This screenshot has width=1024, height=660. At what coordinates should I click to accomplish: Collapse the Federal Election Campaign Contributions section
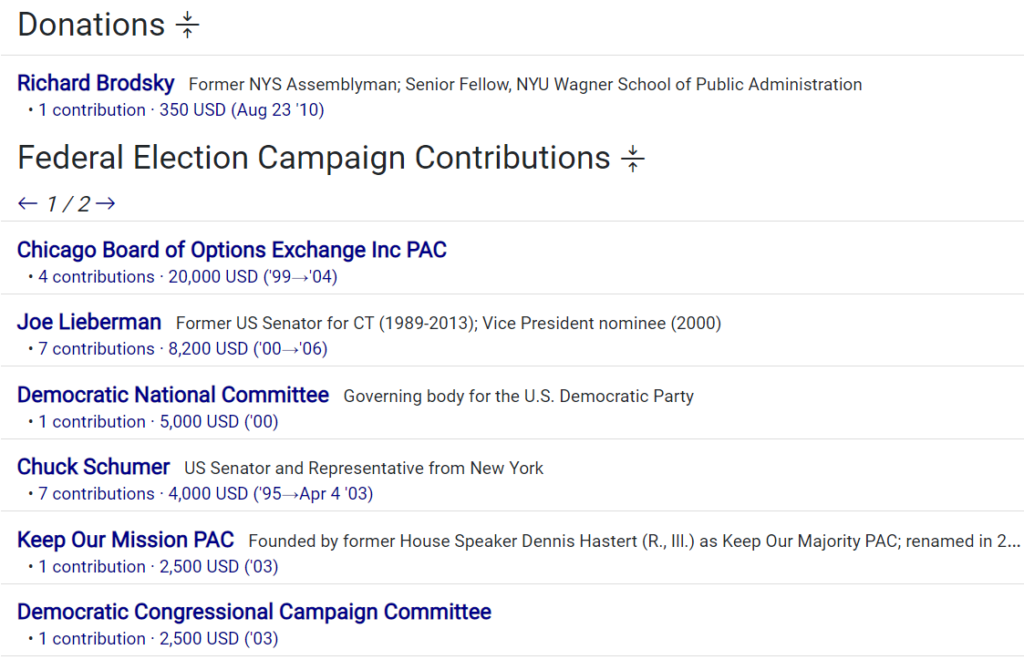tap(633, 159)
